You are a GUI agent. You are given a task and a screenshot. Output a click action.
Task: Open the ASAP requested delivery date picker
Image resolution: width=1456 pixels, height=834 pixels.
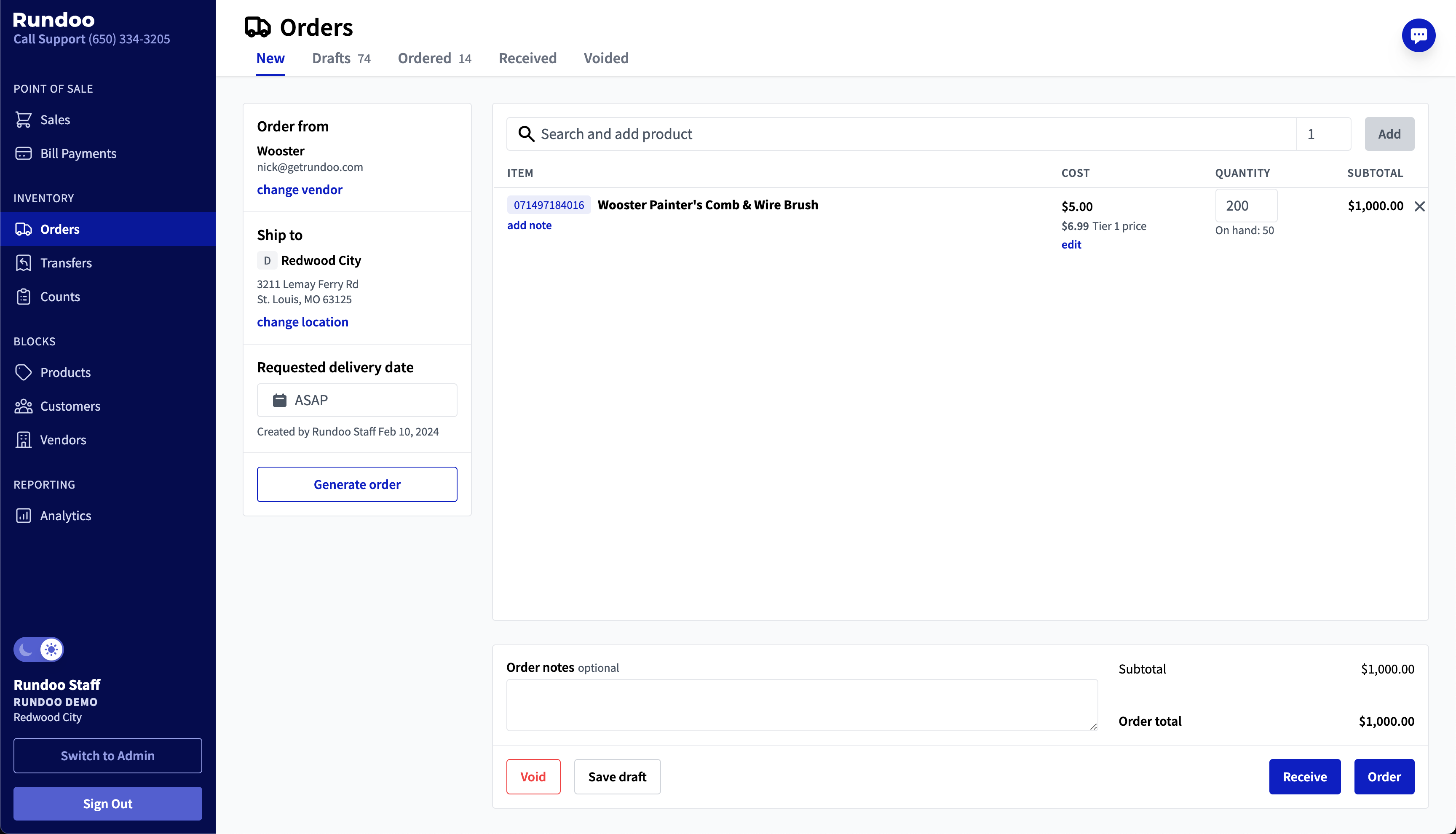(357, 400)
